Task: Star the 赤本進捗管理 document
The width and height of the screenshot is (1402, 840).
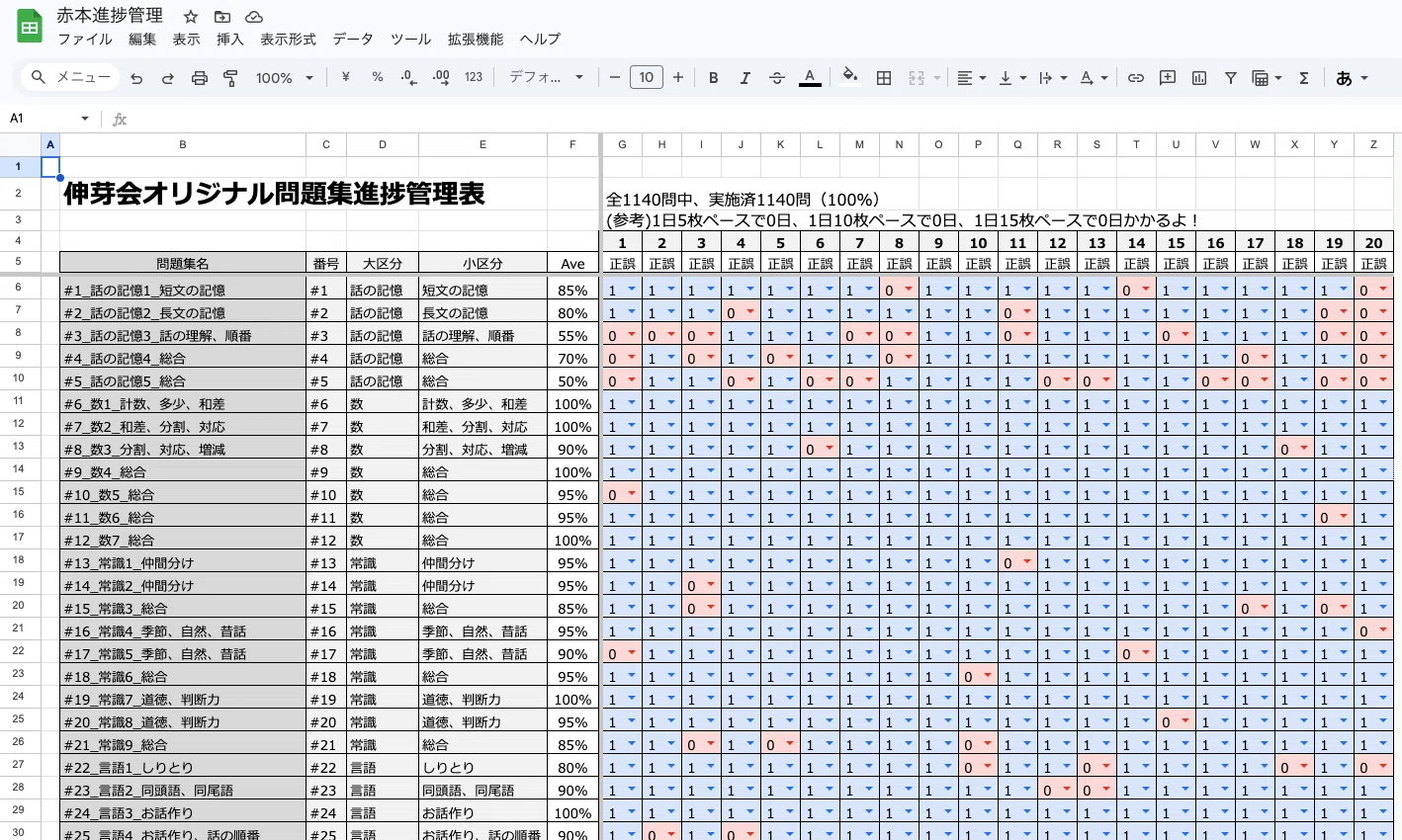Action: tap(191, 17)
